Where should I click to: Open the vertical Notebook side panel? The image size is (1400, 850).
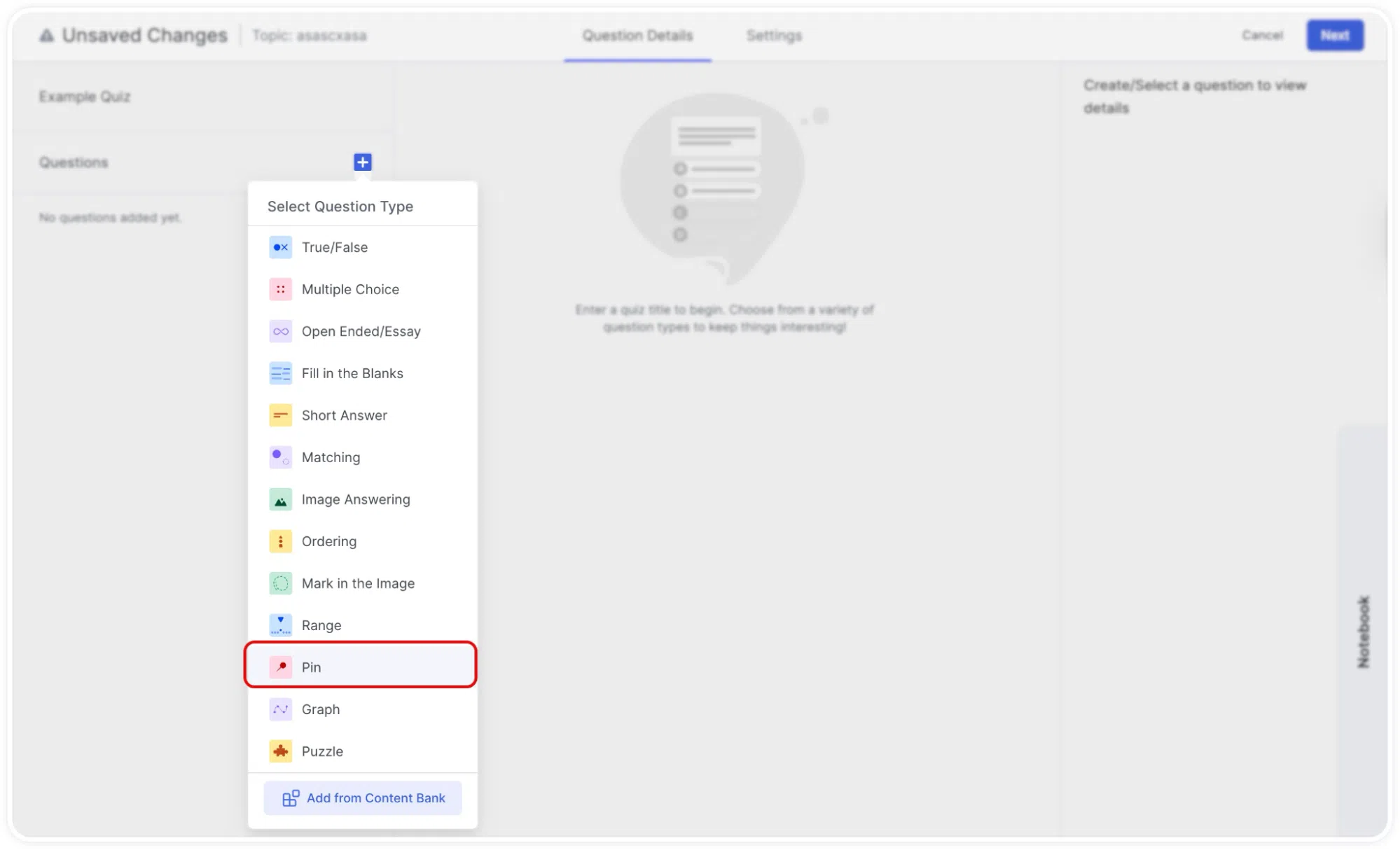(1362, 632)
